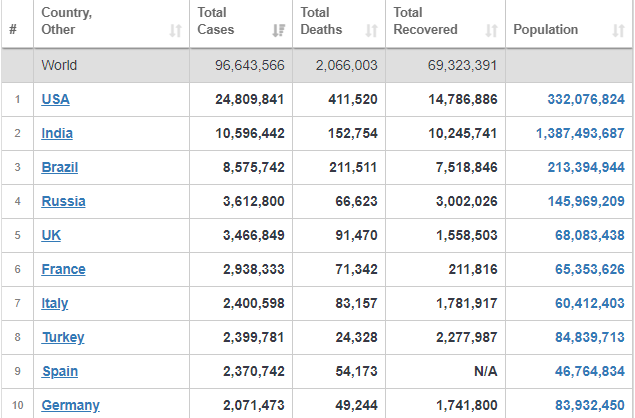Viewport: 635px width, 418px height.
Task: Sort by Population column arrows
Action: 618,30
